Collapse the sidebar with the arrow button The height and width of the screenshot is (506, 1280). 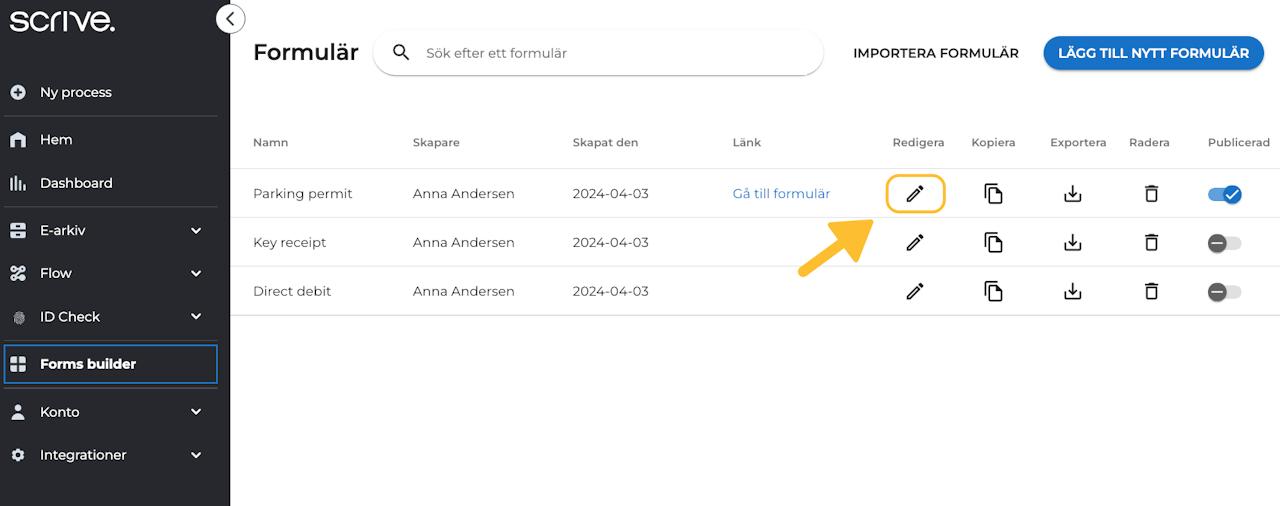230,18
